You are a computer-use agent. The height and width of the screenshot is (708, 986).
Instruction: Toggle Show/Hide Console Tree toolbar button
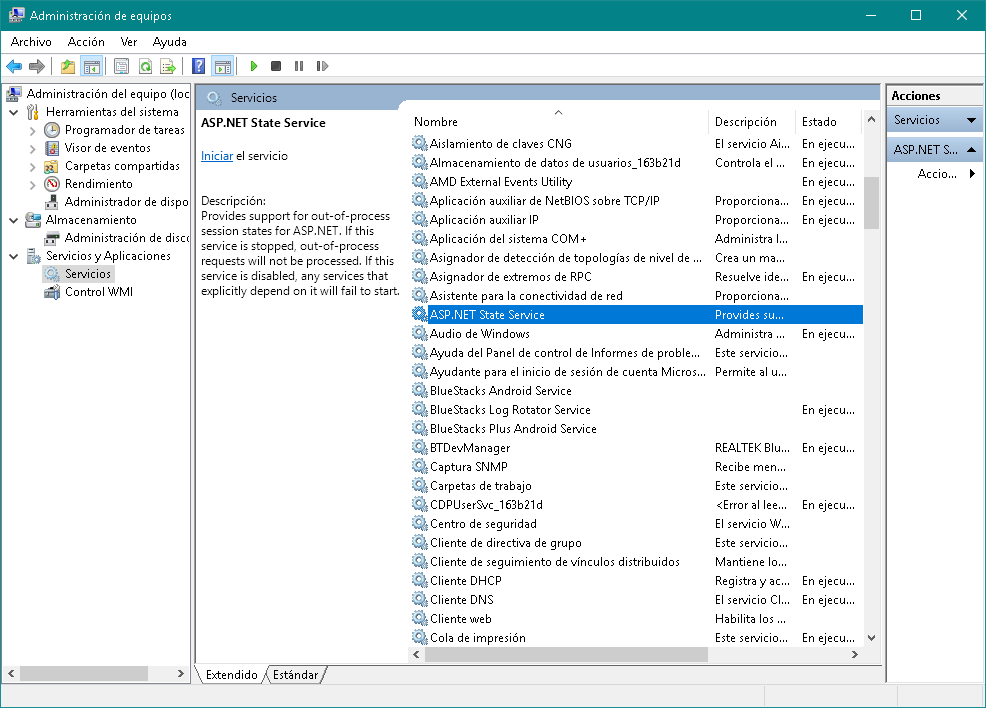pyautogui.click(x=92, y=66)
